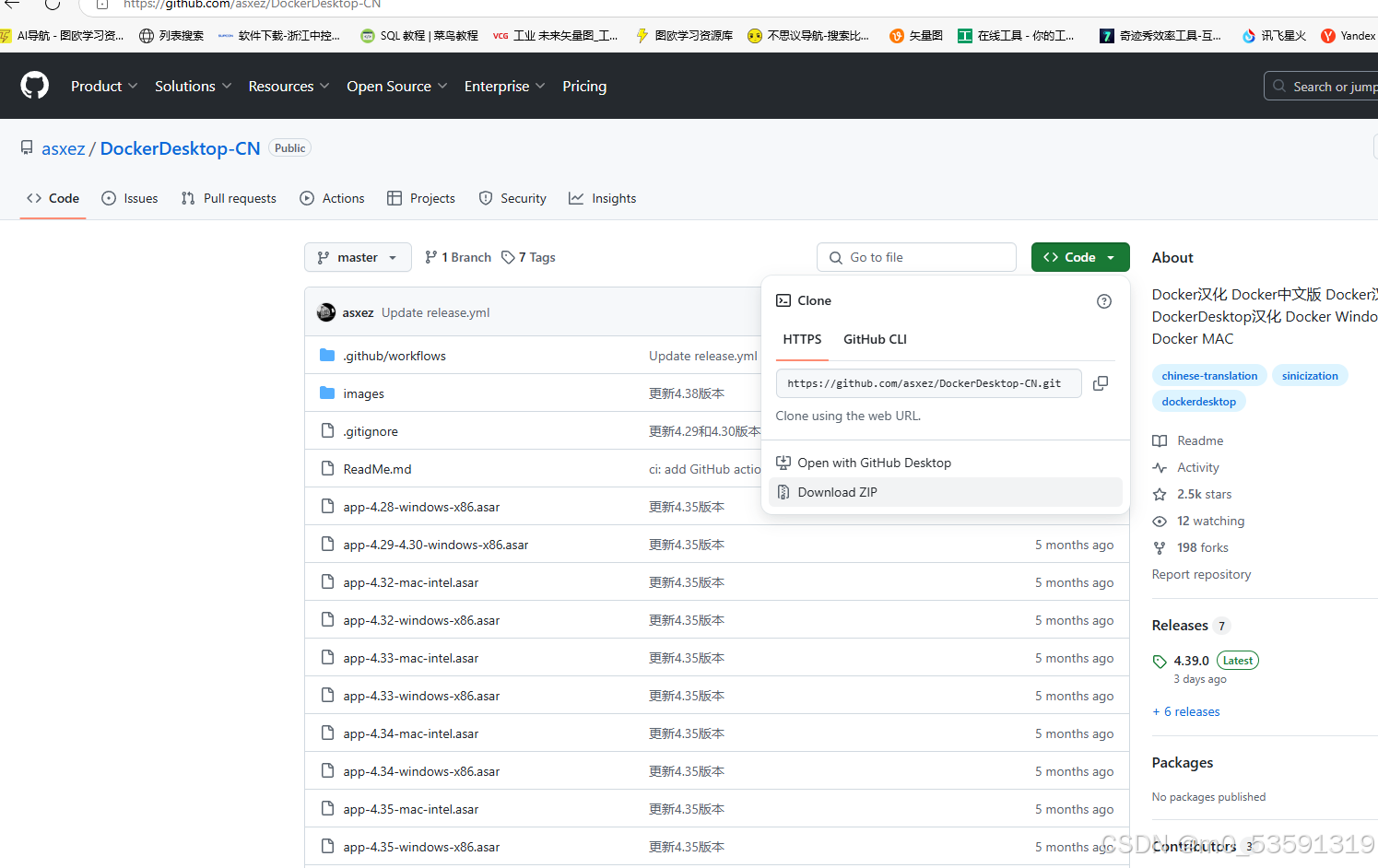Open the Pull requests tab
The height and width of the screenshot is (868, 1378).
click(229, 198)
